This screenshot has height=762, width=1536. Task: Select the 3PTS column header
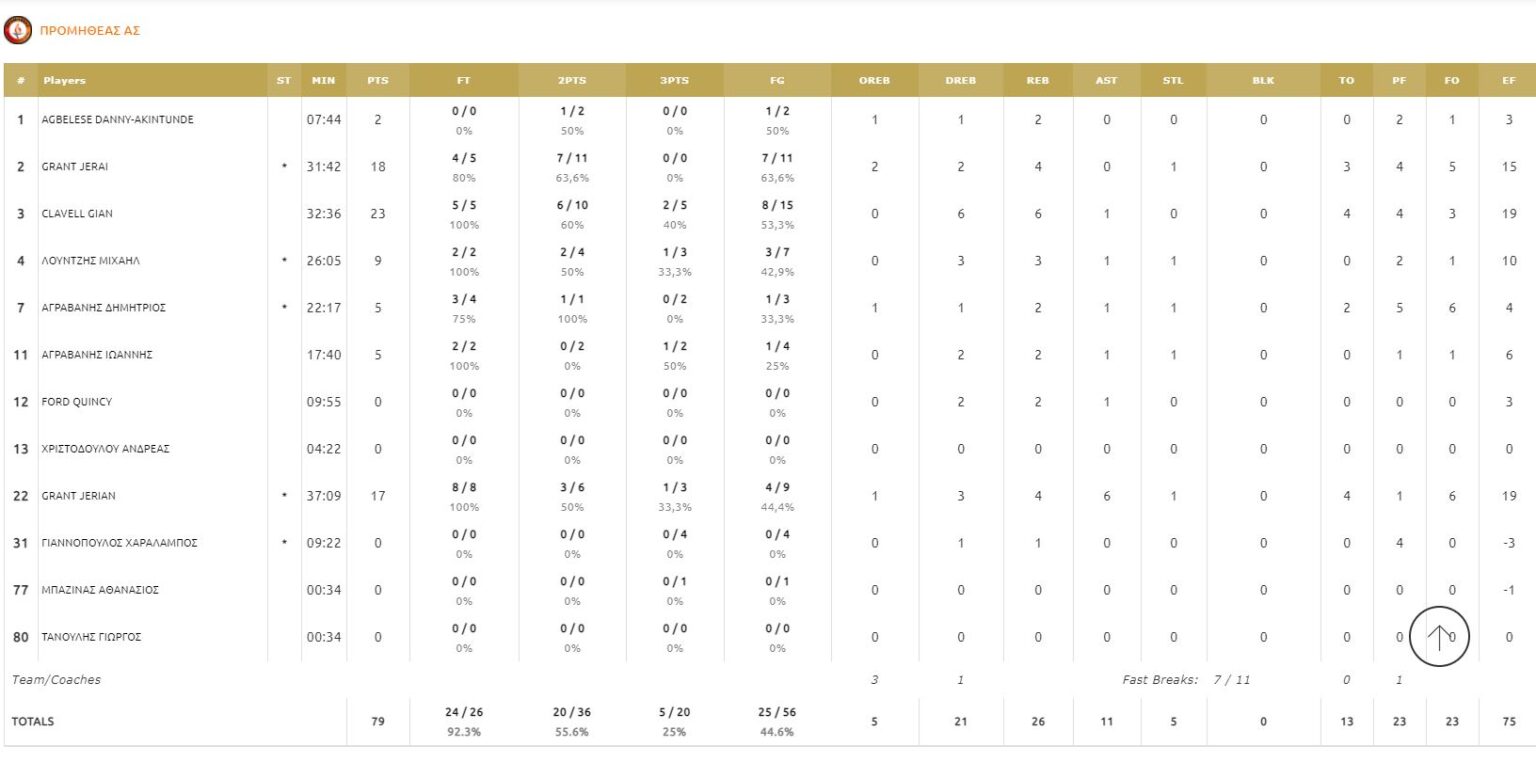(674, 81)
